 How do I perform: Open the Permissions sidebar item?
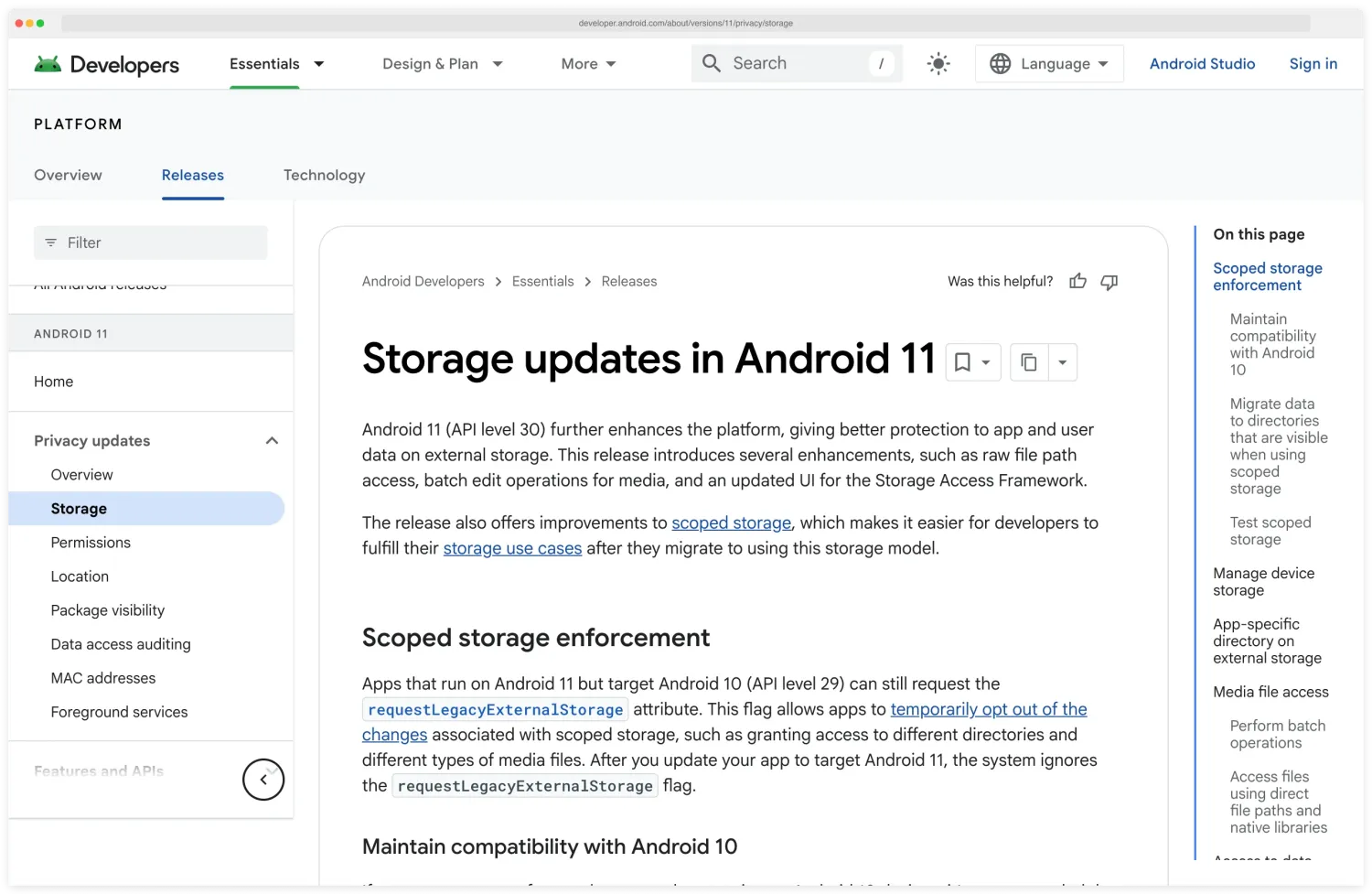click(91, 543)
